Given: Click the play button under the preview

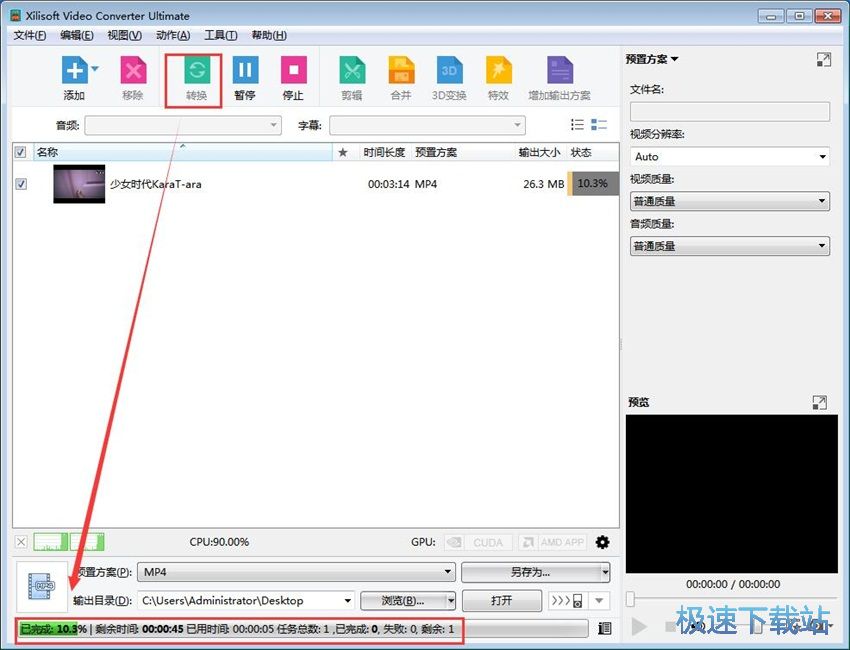Looking at the screenshot, I should (640, 627).
